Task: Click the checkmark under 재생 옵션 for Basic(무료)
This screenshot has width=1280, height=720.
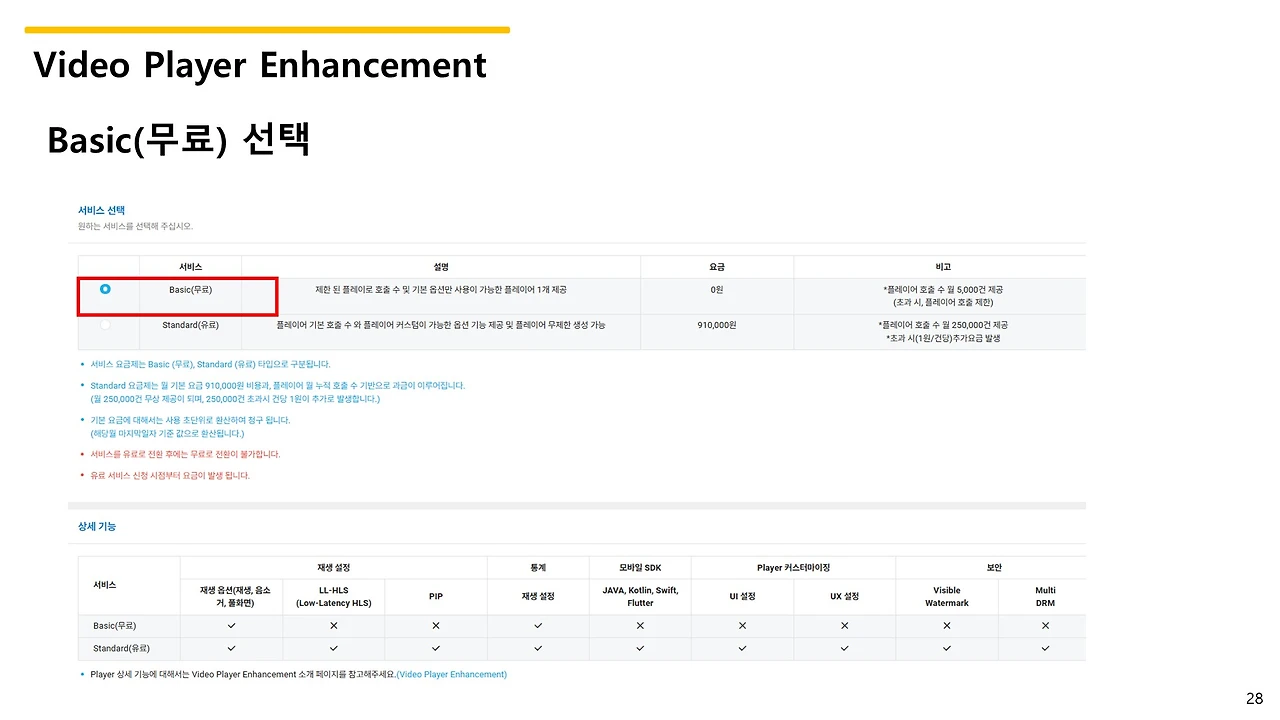Action: tap(231, 625)
